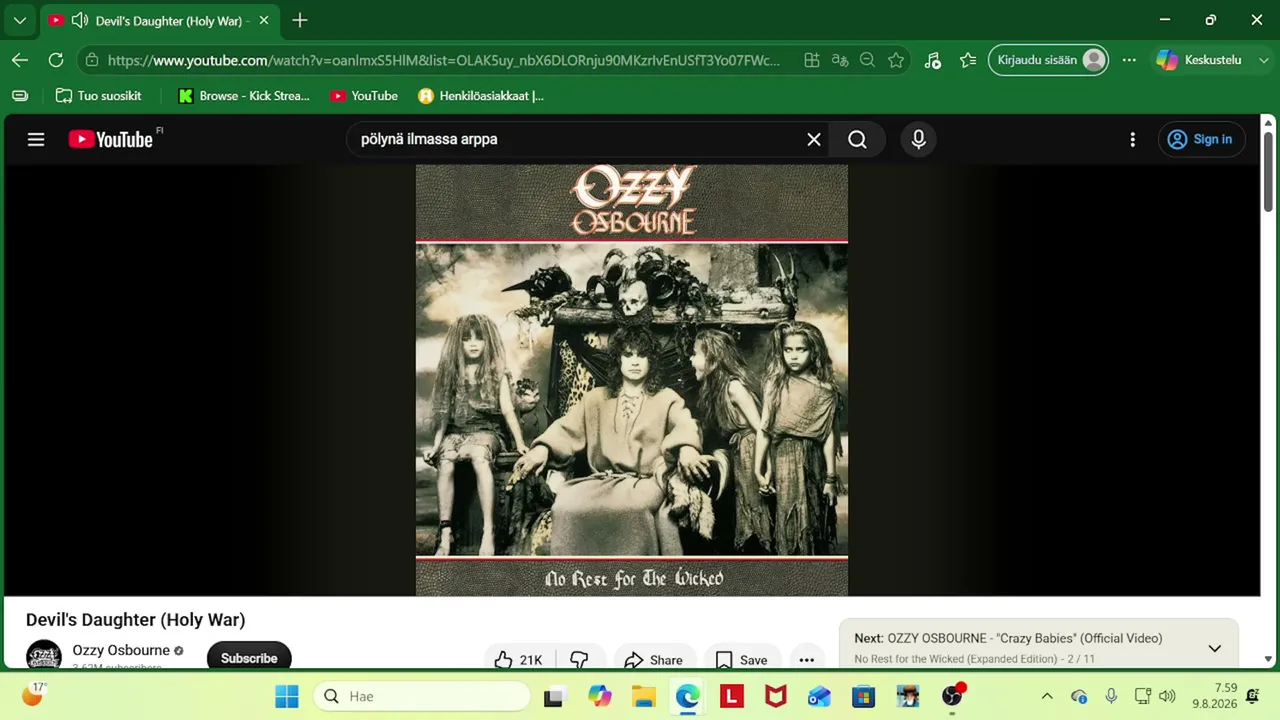The image size is (1280, 720).
Task: Add this page to favorites with the star
Action: pos(896,60)
